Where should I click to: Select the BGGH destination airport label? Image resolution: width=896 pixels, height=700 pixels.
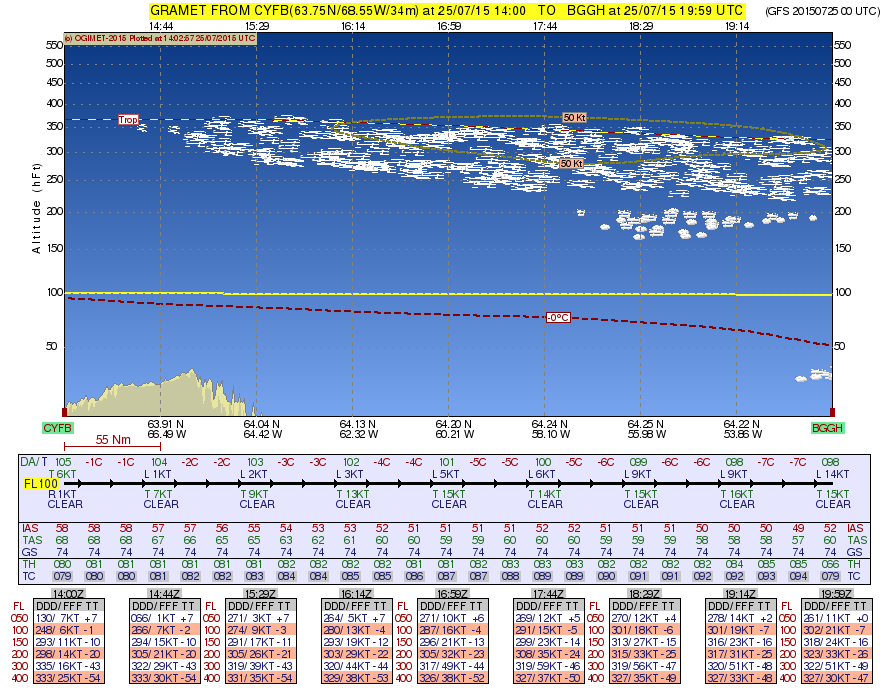pos(828,428)
